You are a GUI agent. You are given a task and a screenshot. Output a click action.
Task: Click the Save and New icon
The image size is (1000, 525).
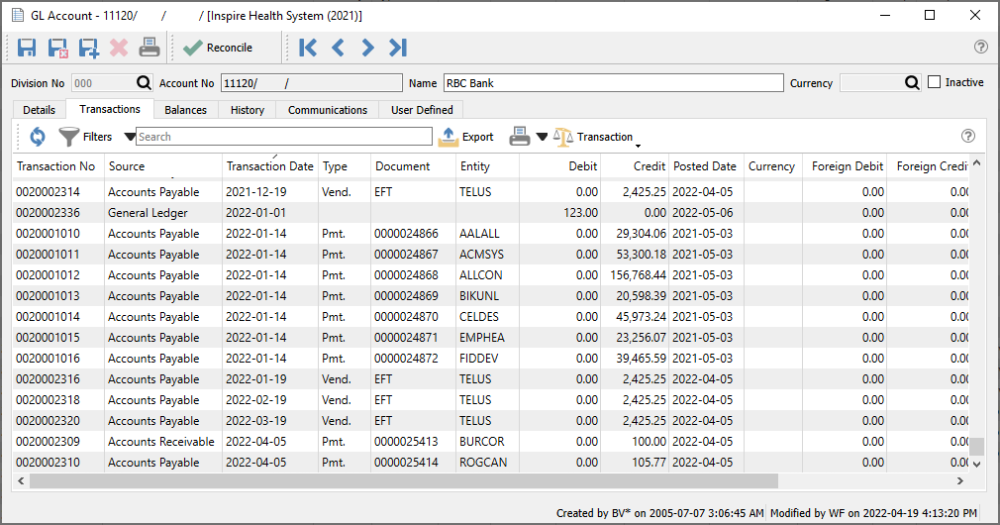[x=88, y=47]
